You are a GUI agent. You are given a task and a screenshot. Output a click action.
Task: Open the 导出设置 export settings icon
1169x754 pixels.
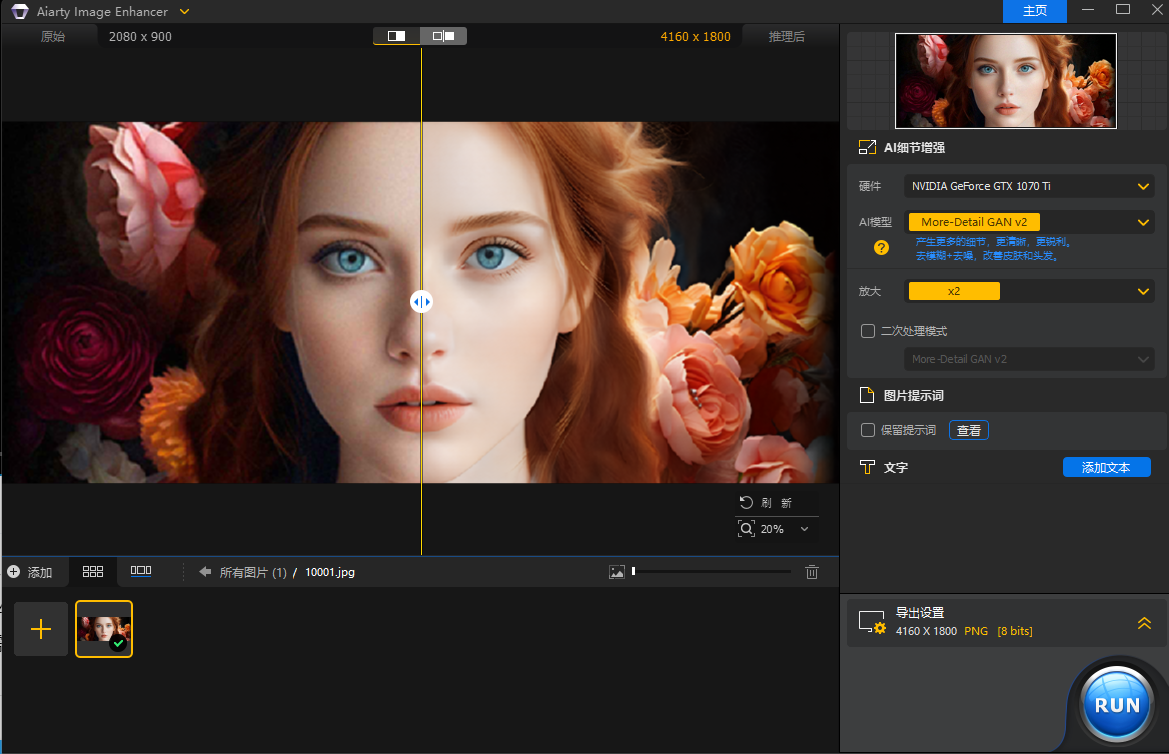[872, 623]
